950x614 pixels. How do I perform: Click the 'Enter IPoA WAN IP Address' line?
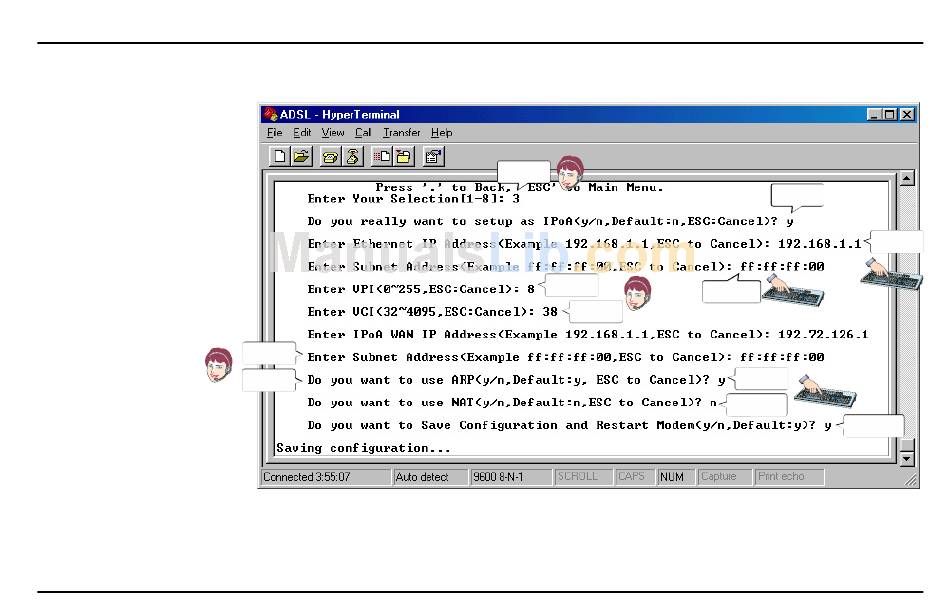[x=588, y=334]
